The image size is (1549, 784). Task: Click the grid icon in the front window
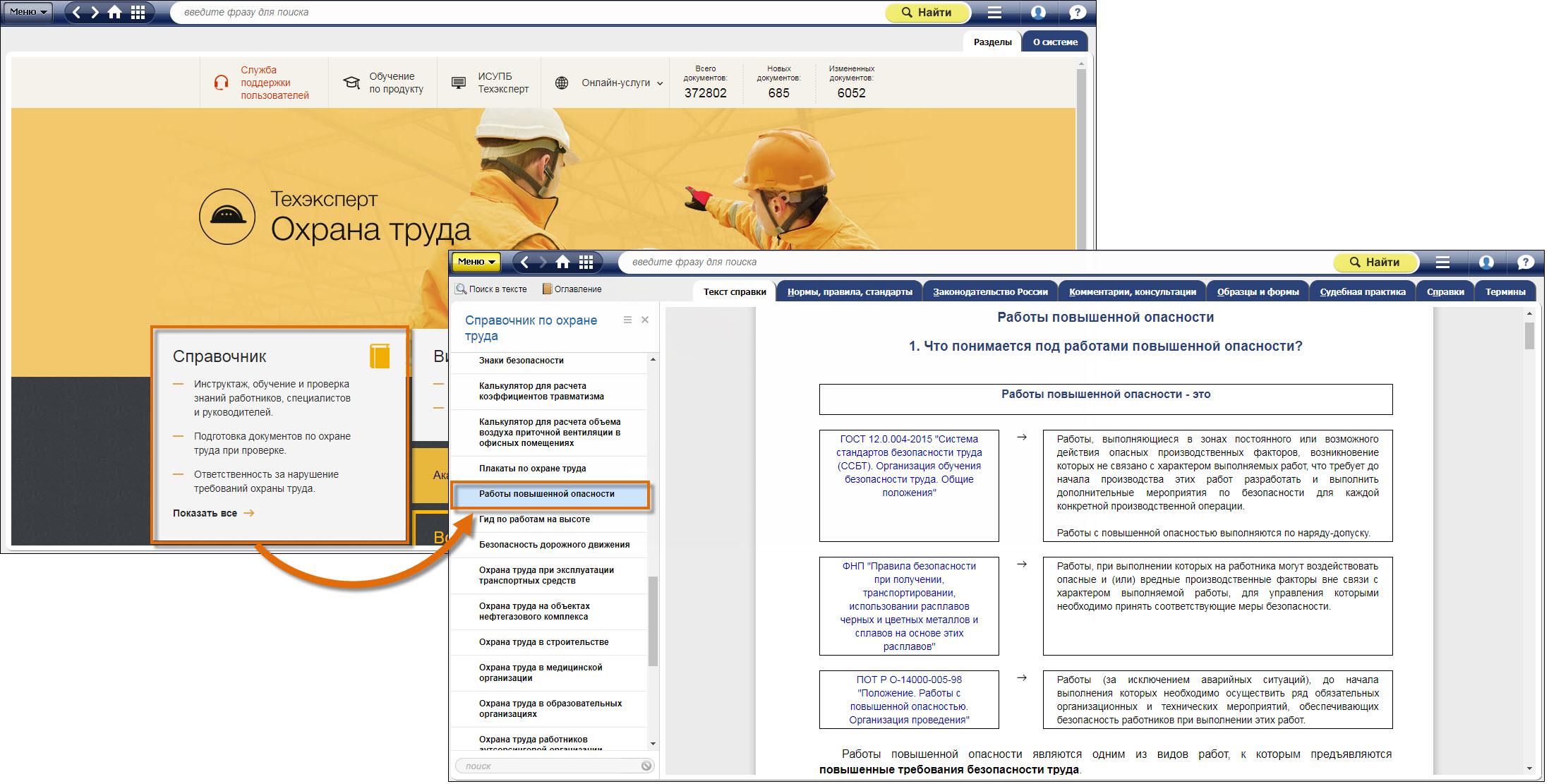point(586,262)
